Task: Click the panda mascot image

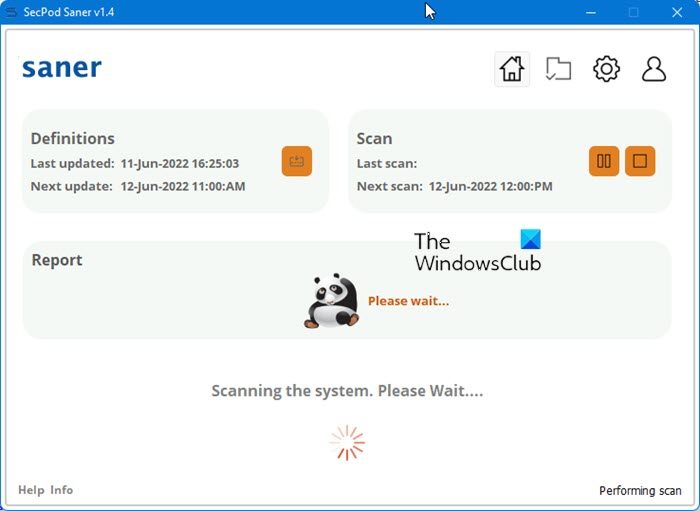Action: click(x=332, y=301)
